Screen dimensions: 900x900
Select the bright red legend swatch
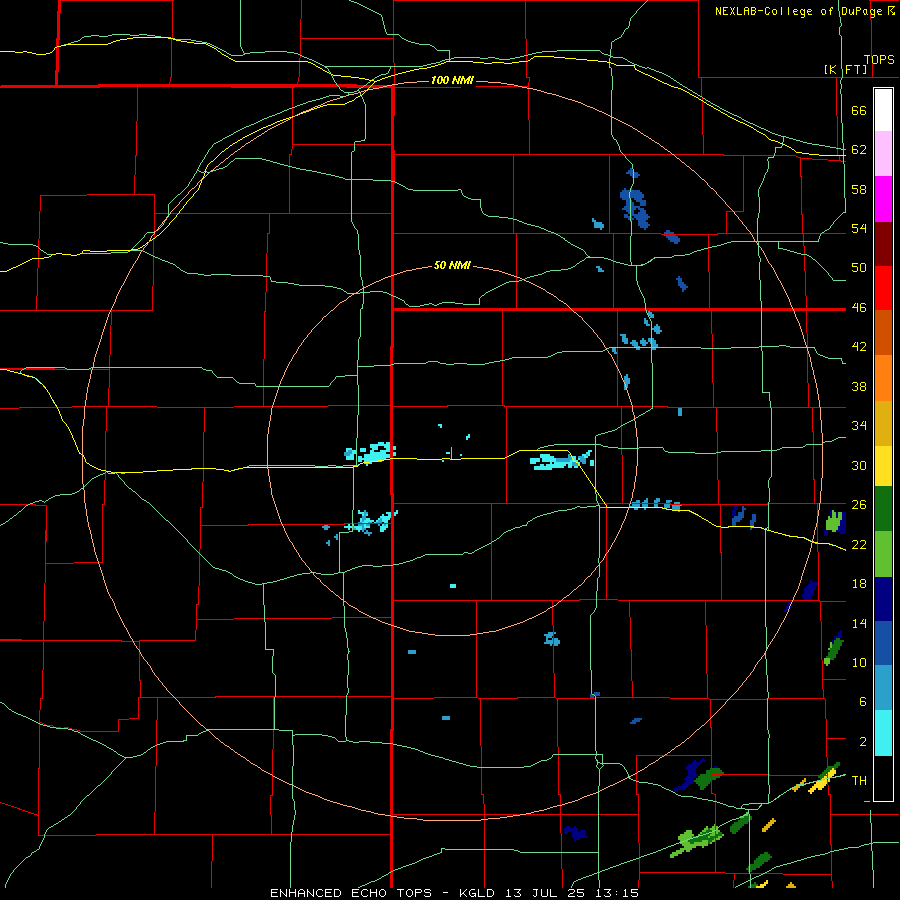coord(883,288)
